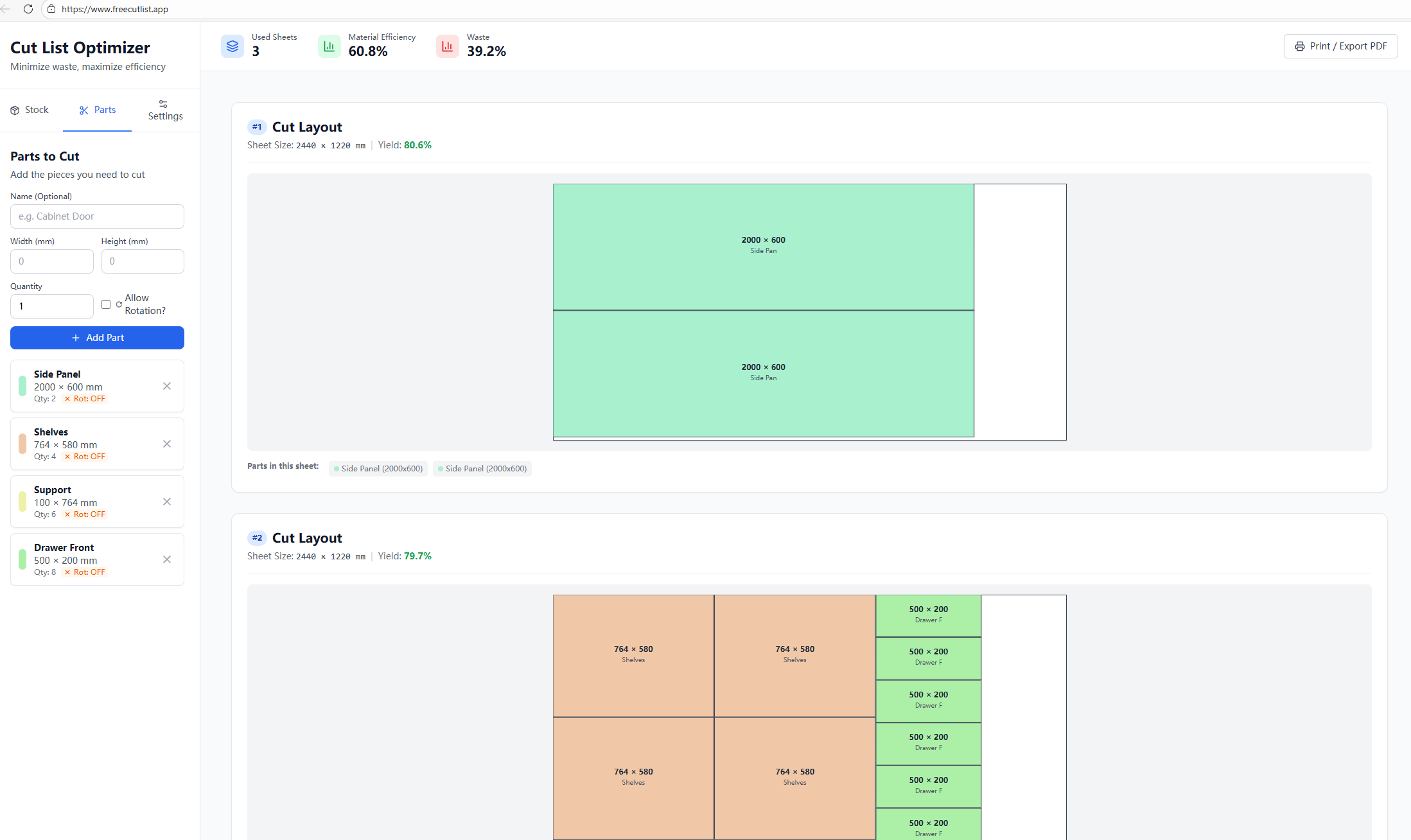Click the Parts tab scissors icon
The image size is (1411, 840).
(x=83, y=110)
